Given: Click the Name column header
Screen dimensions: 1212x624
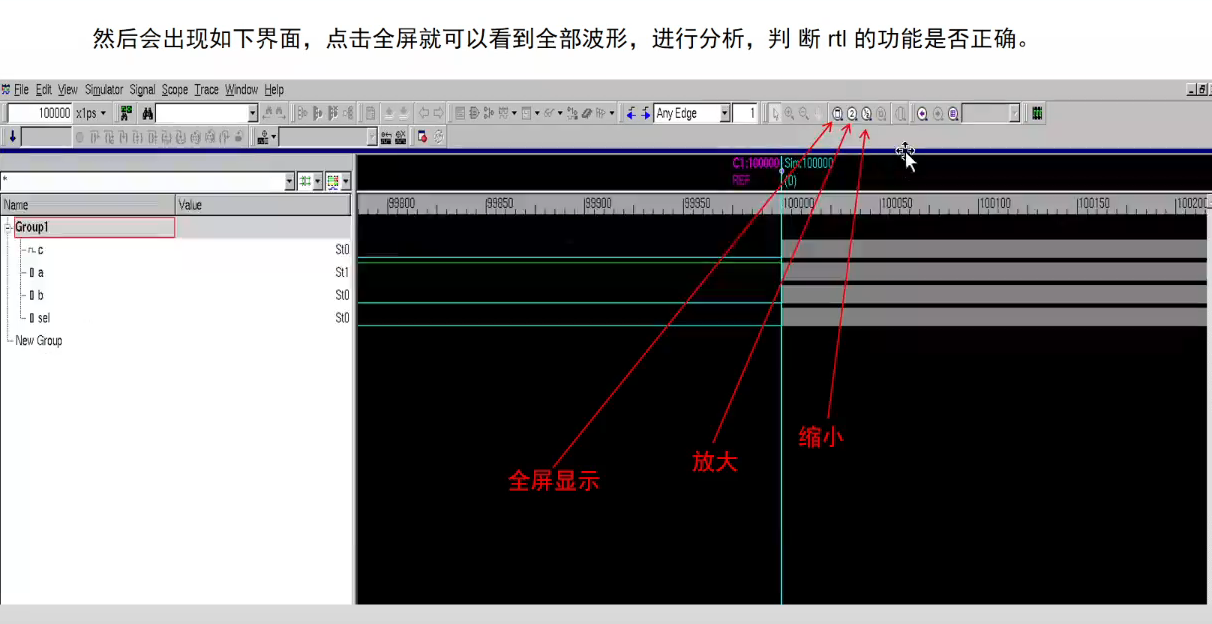Looking at the screenshot, I should click(88, 205).
